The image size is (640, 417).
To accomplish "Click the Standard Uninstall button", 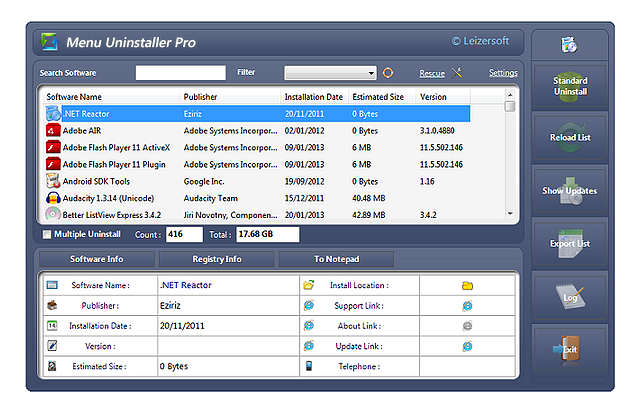I will (x=570, y=86).
